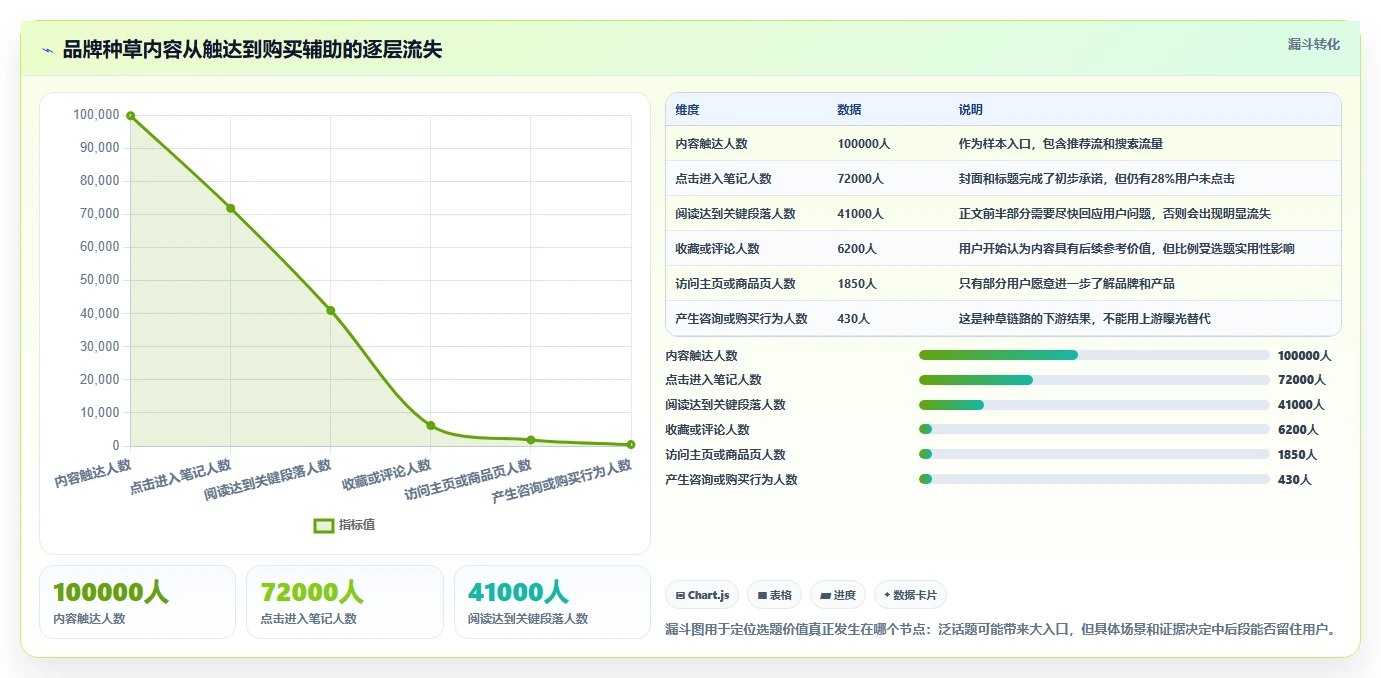Click the 点击进入笔记人数 progress bar
Image resolution: width=1381 pixels, height=678 pixels.
(x=1094, y=380)
